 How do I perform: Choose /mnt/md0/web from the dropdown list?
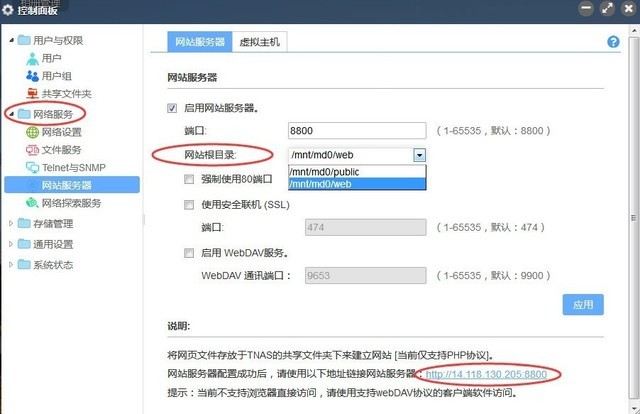[x=357, y=184]
